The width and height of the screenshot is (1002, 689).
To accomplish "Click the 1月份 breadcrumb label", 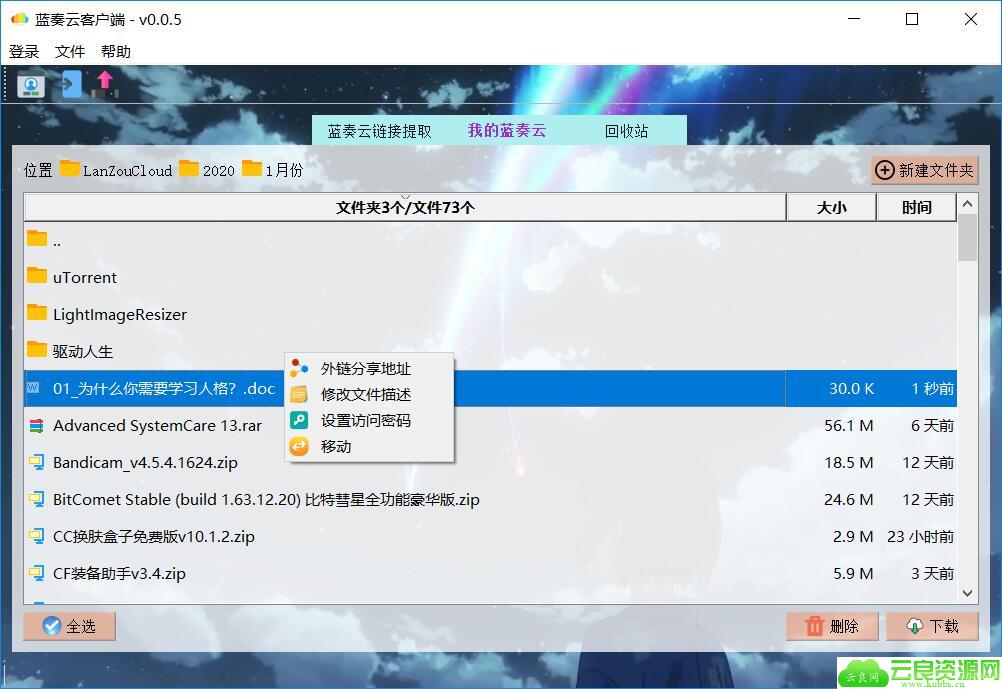I will [284, 170].
